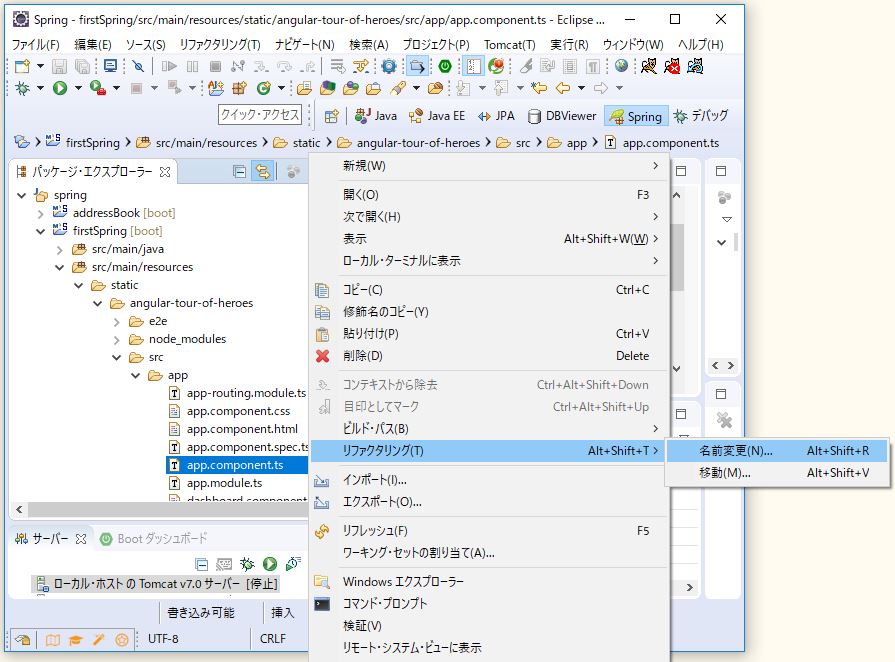
Task: Run the application with the green play icon
Action: pyautogui.click(x=60, y=88)
